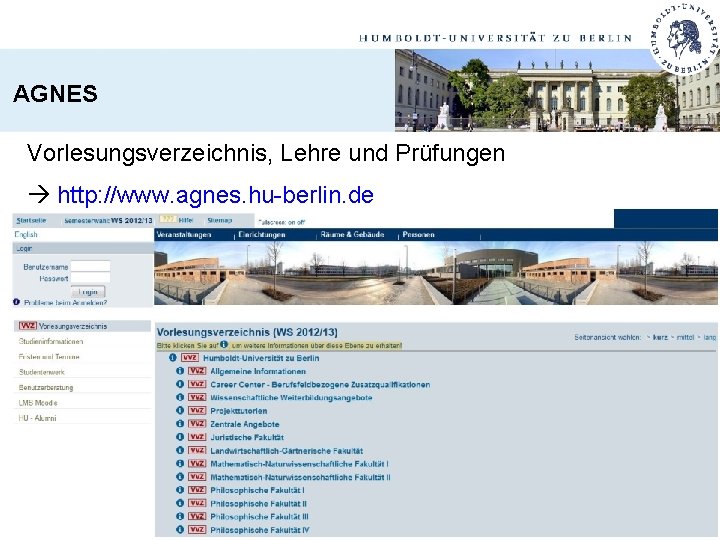Select lang page view

coord(710,338)
